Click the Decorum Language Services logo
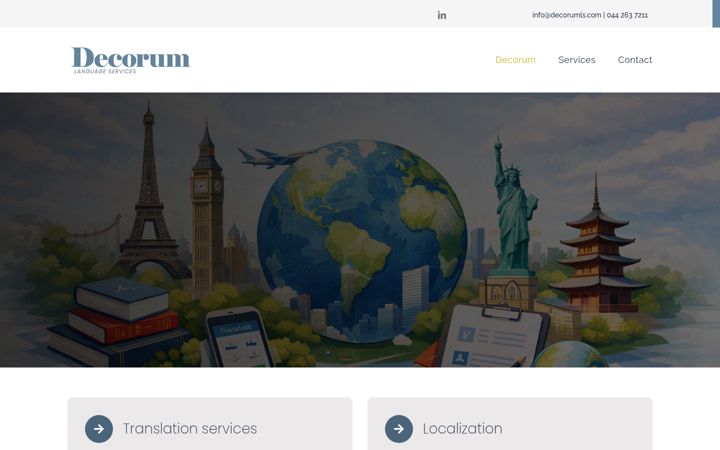This screenshot has width=720, height=450. coord(130,60)
